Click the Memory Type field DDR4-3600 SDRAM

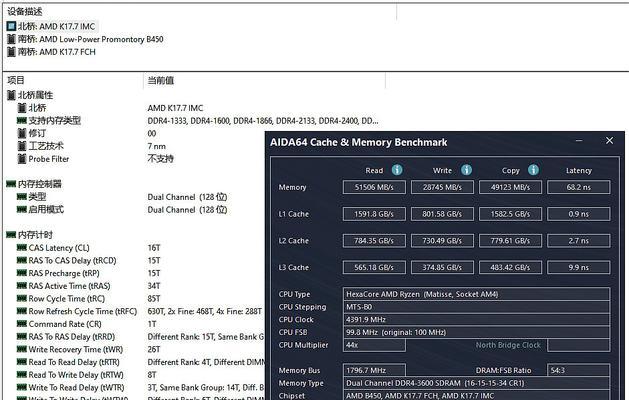[476, 383]
